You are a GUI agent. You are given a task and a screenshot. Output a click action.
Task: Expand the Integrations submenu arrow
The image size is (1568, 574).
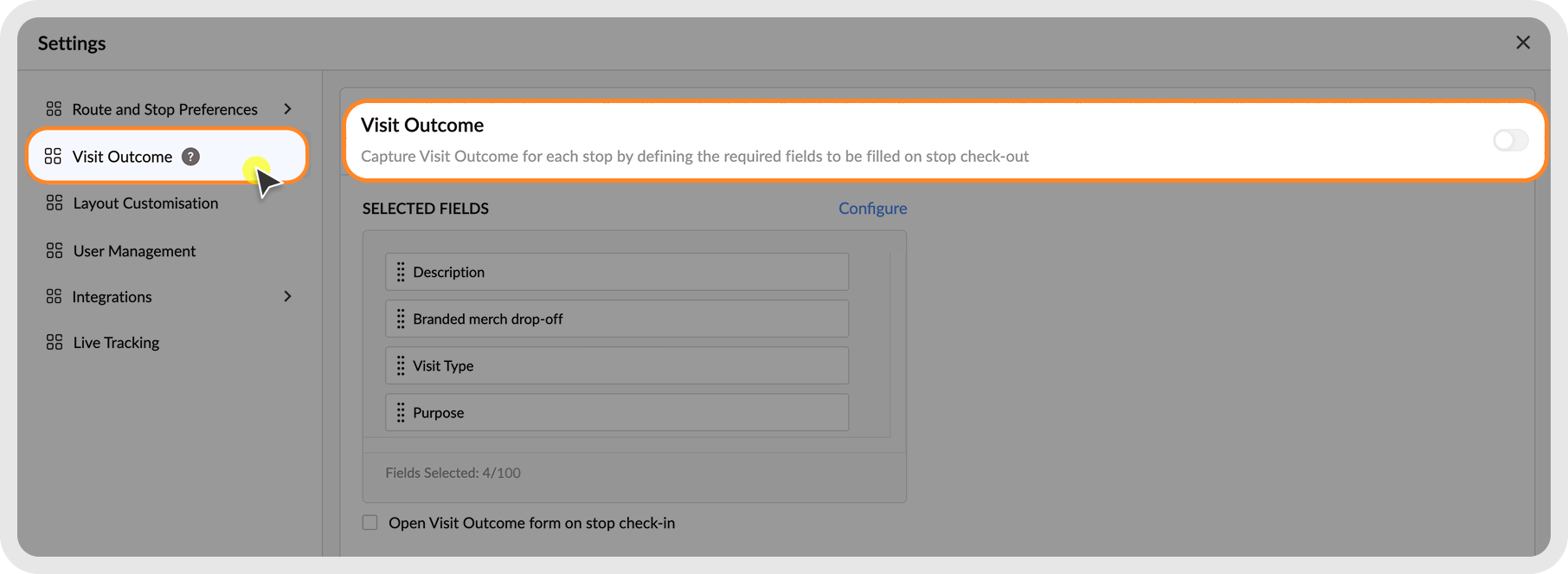[287, 297]
